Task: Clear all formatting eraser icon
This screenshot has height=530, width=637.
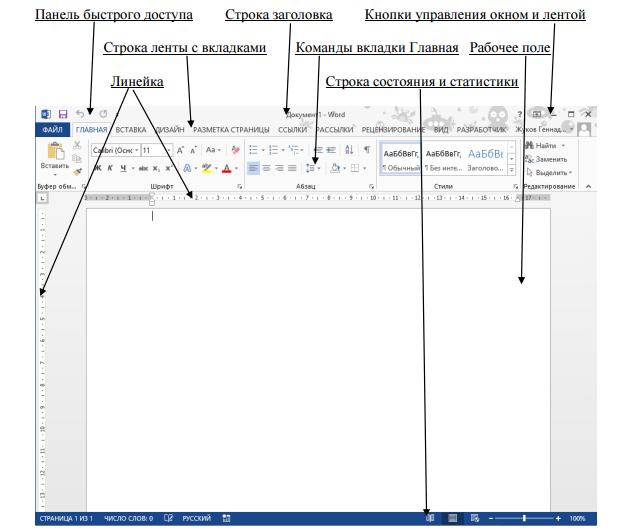Action: click(x=235, y=150)
